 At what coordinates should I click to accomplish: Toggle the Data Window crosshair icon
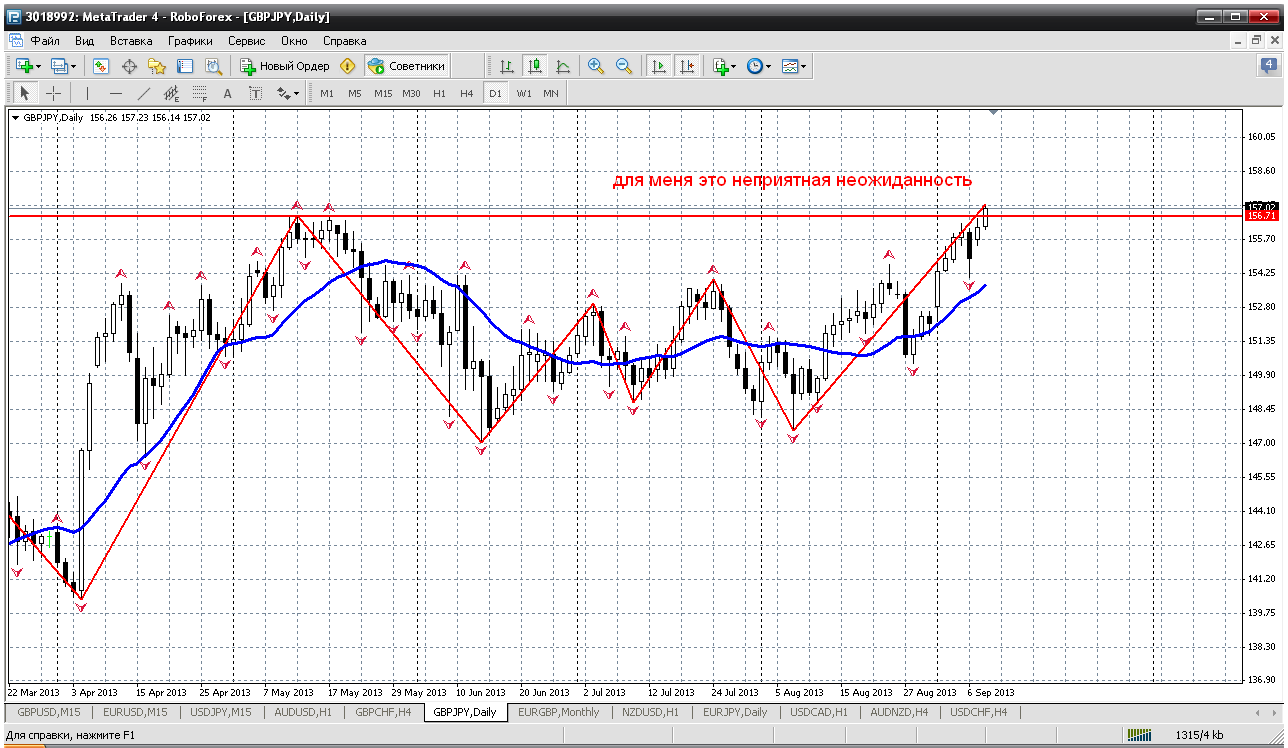(x=129, y=66)
